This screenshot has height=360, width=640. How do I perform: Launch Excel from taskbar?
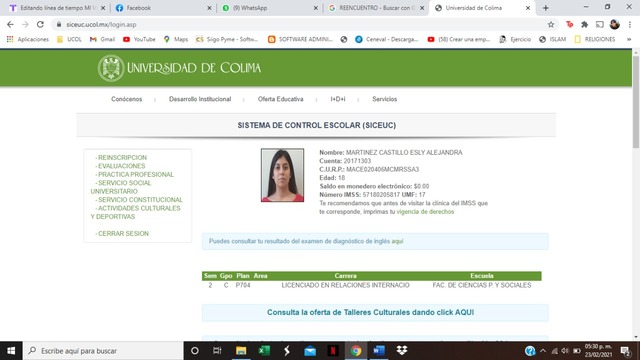point(264,351)
